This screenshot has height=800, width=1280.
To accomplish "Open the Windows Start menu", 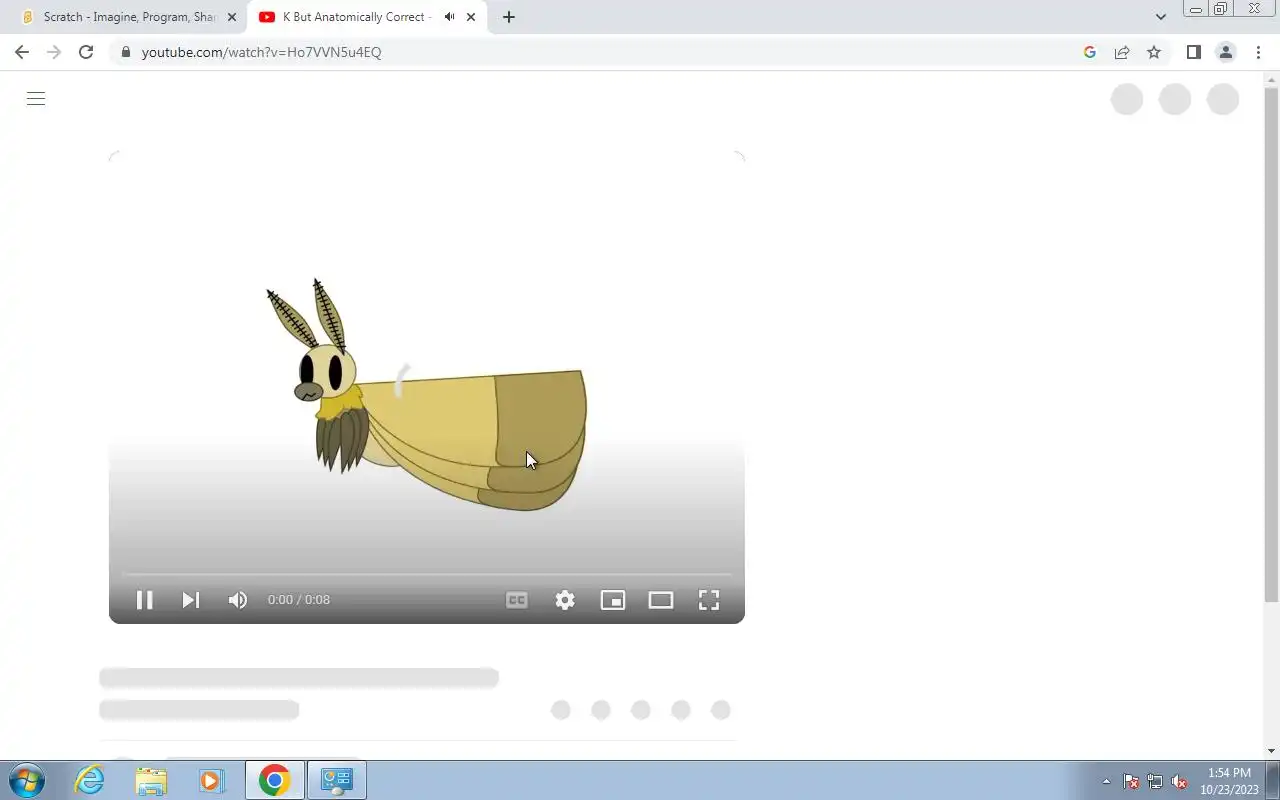I will pyautogui.click(x=25, y=780).
